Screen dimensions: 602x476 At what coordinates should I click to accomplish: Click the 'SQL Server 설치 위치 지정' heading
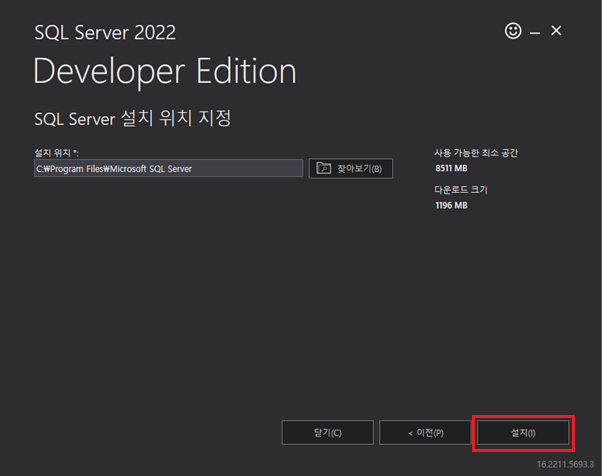coord(133,118)
